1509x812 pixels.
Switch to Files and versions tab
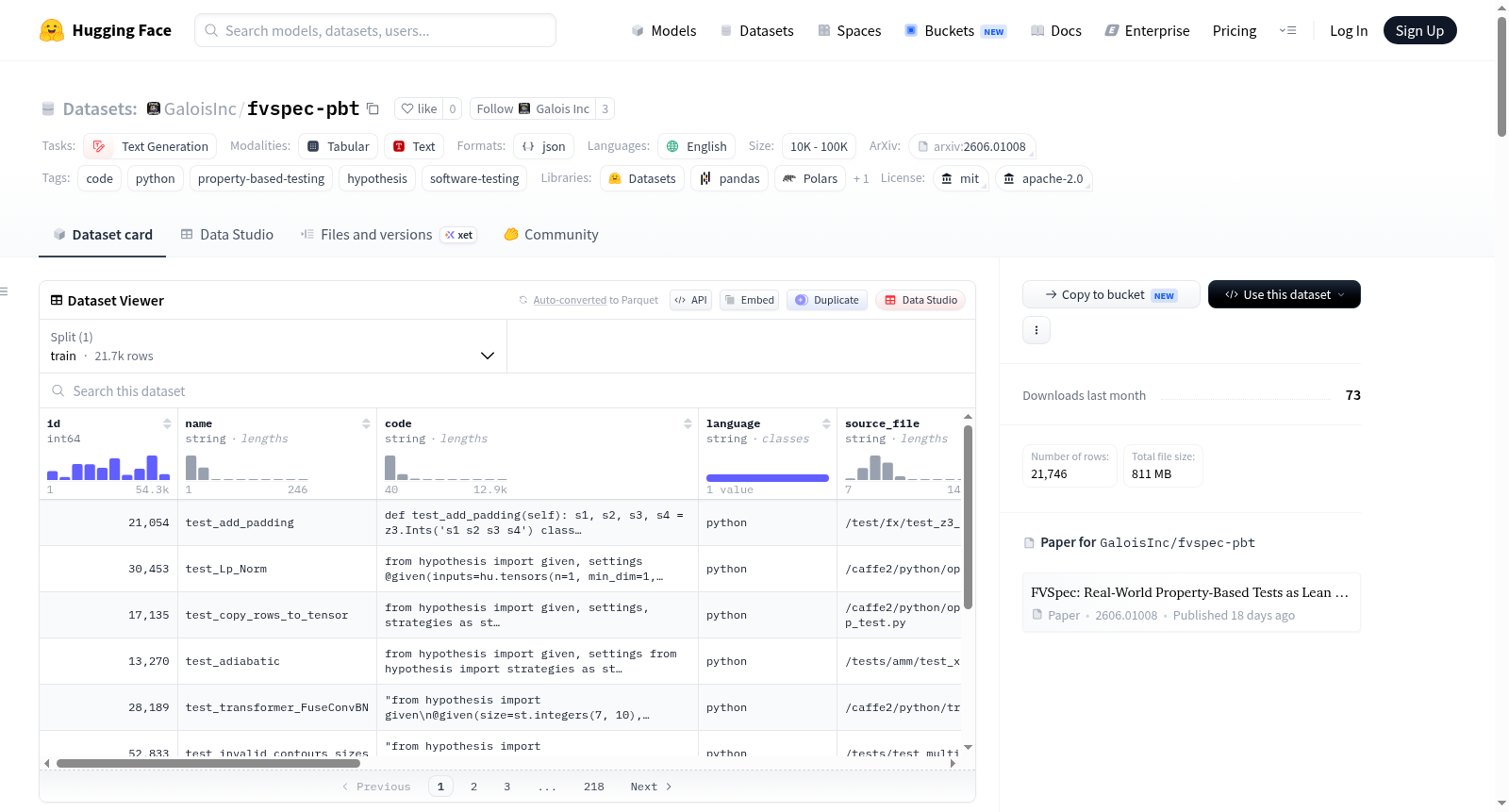coord(388,234)
